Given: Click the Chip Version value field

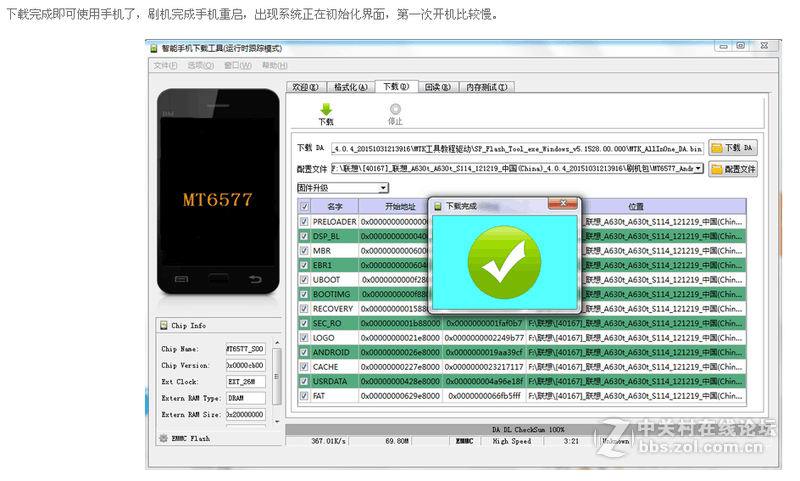Looking at the screenshot, I should 245,365.
